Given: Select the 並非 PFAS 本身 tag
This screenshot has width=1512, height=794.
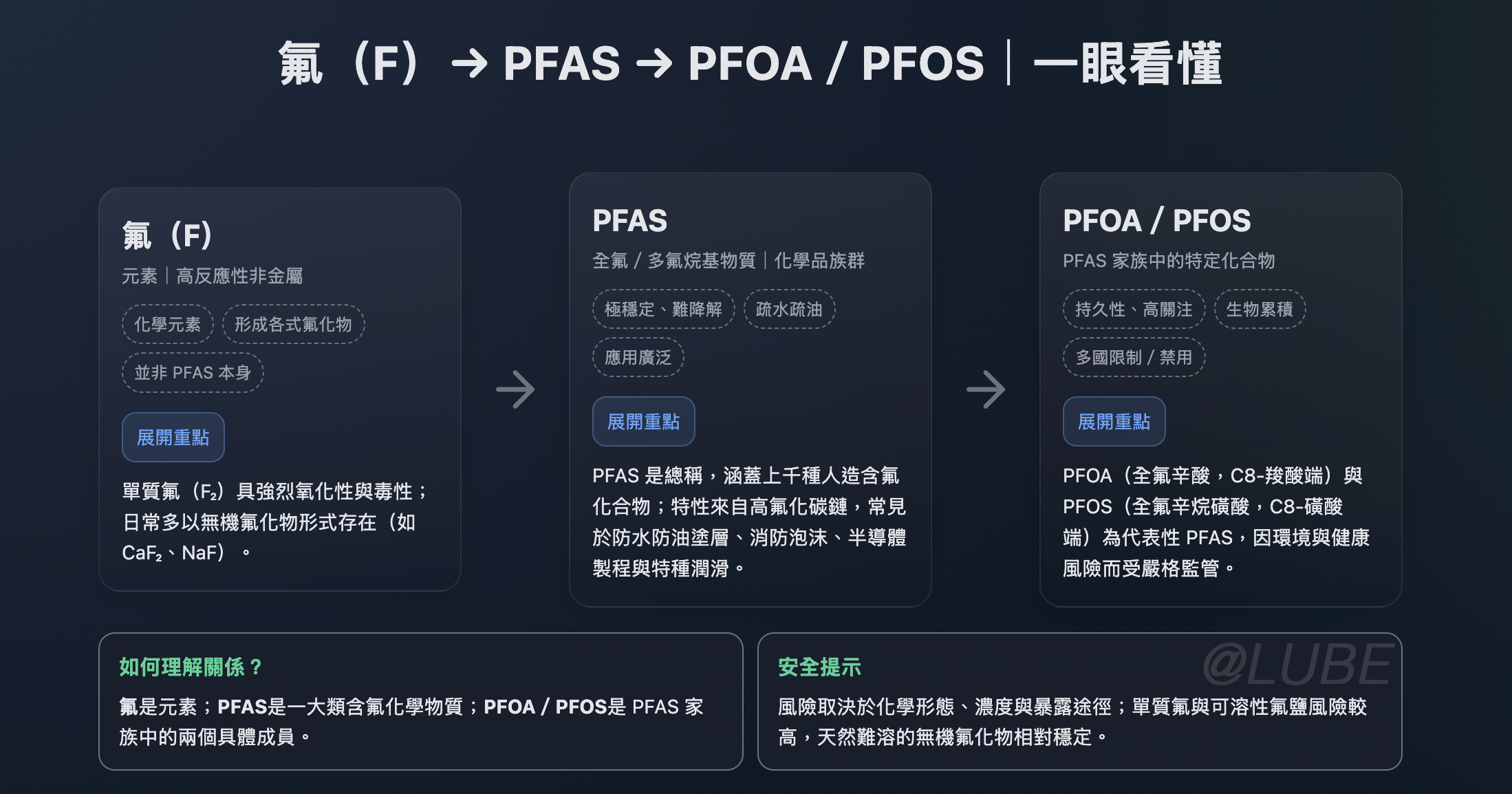Looking at the screenshot, I should coord(193,373).
